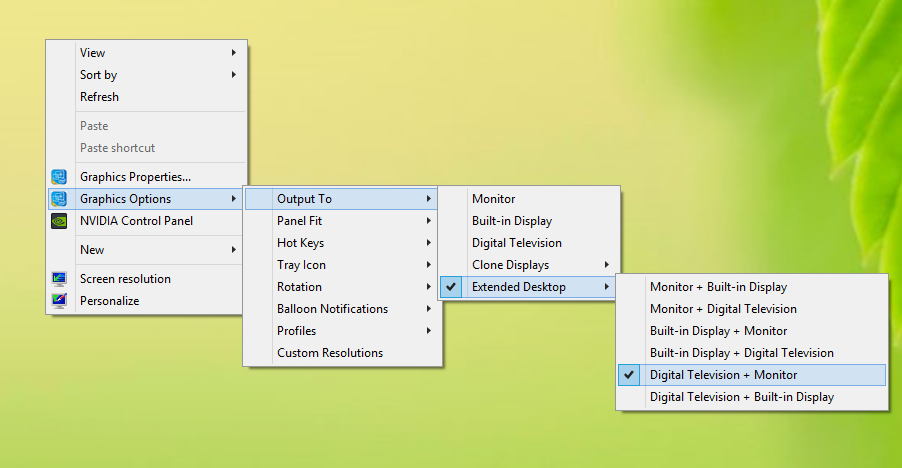This screenshot has height=468, width=902.
Task: Toggle the checkmark beside Digital Television + Monitor
Action: [629, 375]
